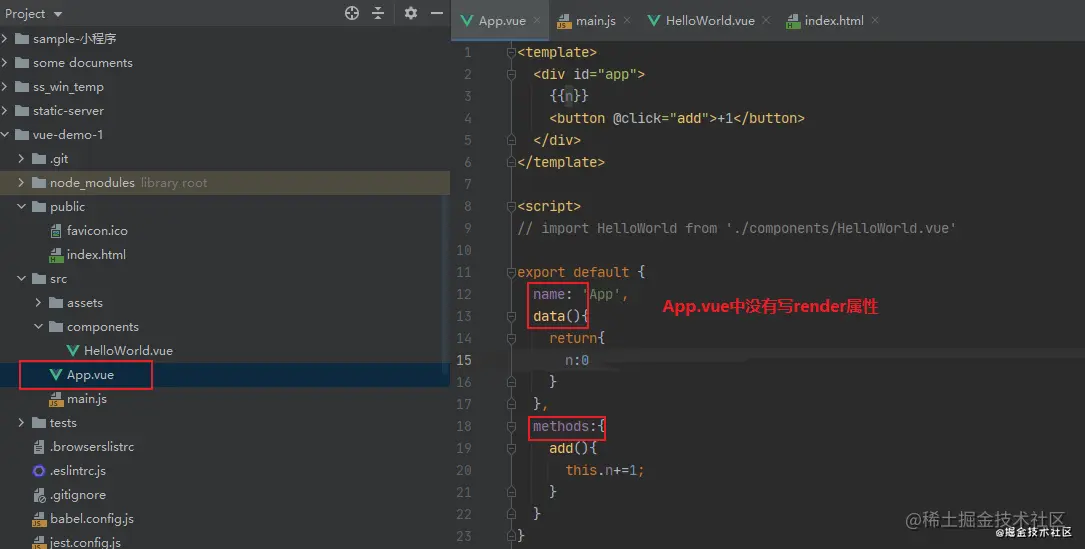The height and width of the screenshot is (549, 1085).
Task: Collapse the src folder
Action: coord(21,279)
